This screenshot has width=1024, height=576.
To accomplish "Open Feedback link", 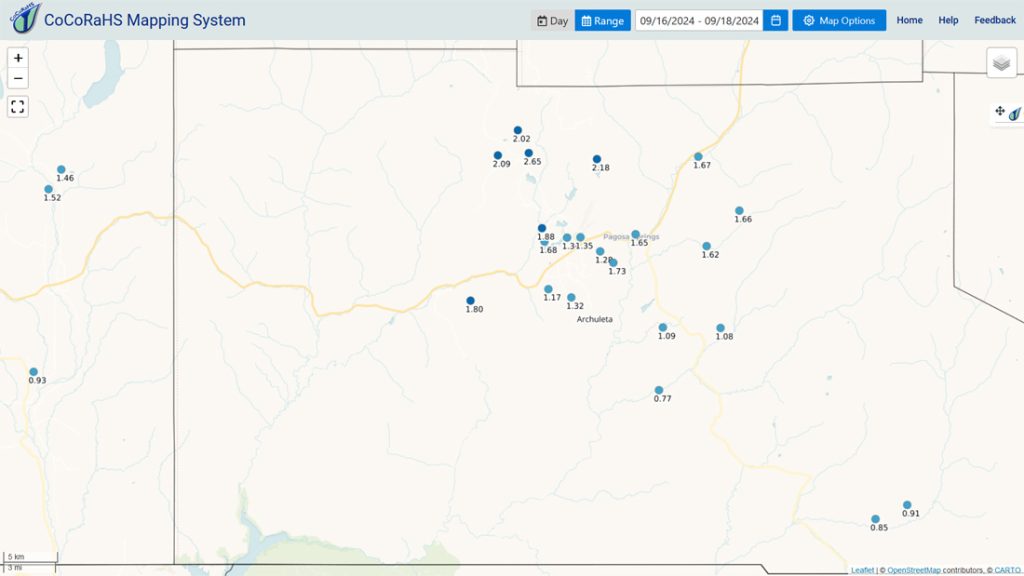I will [995, 20].
